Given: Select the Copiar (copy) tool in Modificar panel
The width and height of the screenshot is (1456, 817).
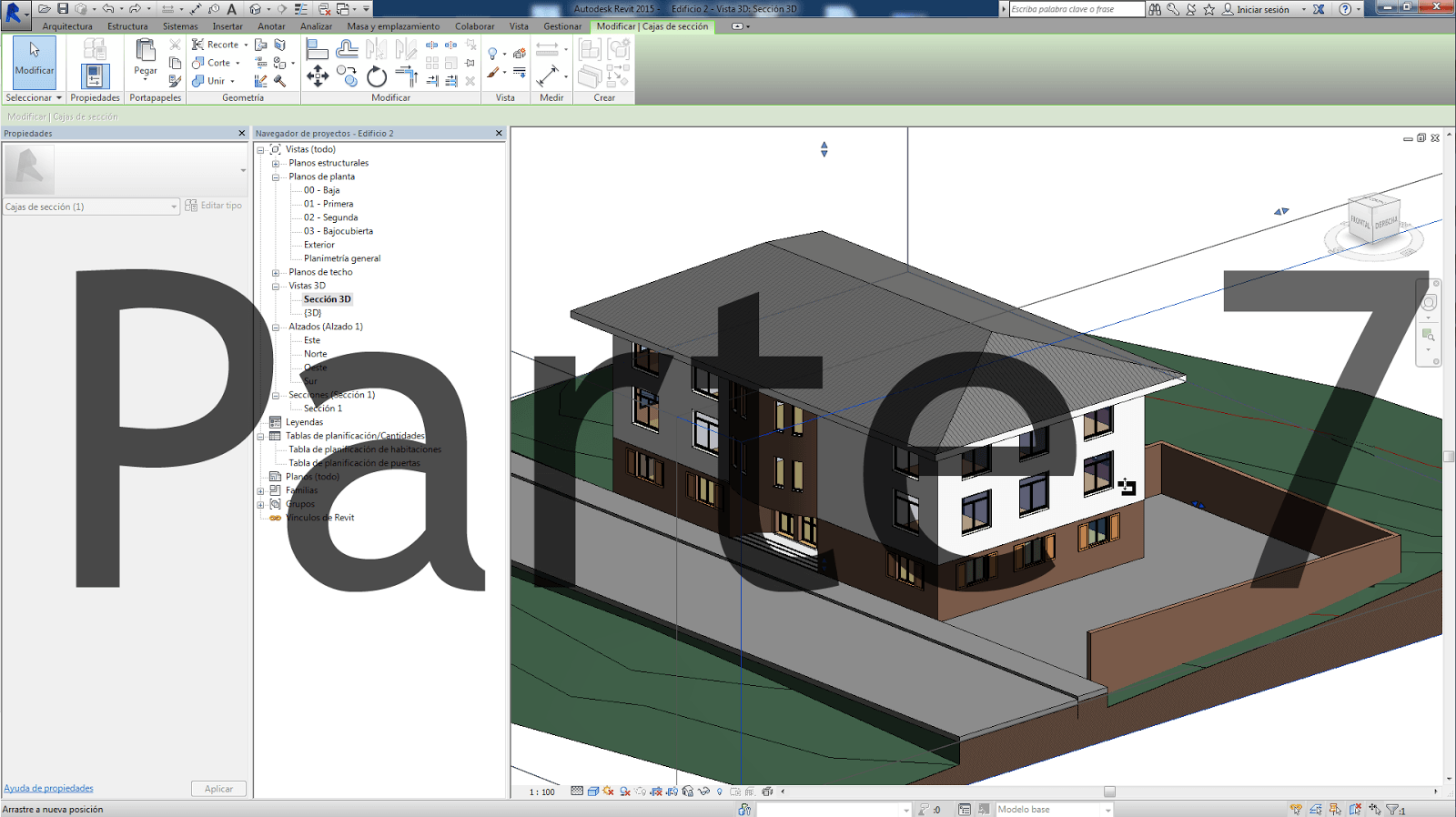Looking at the screenshot, I should click(x=347, y=76).
